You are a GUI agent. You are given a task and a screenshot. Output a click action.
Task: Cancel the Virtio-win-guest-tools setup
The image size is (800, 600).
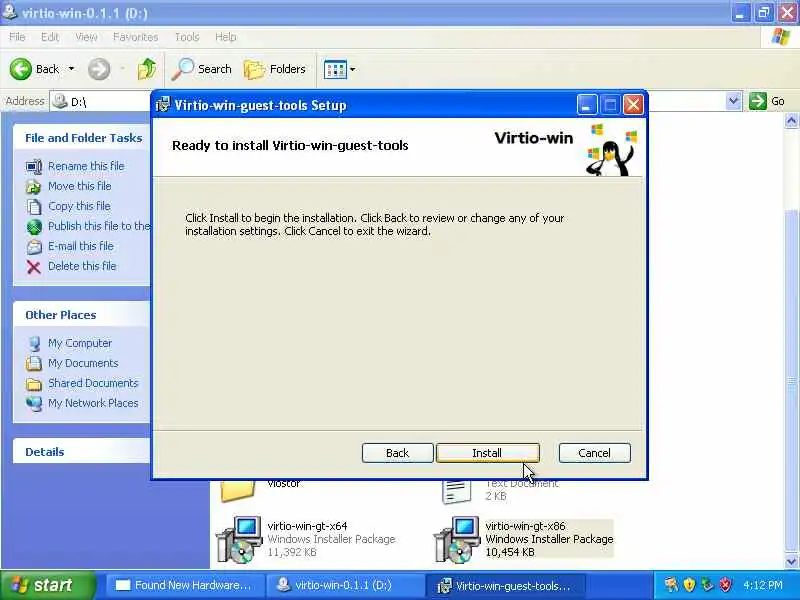(x=594, y=453)
